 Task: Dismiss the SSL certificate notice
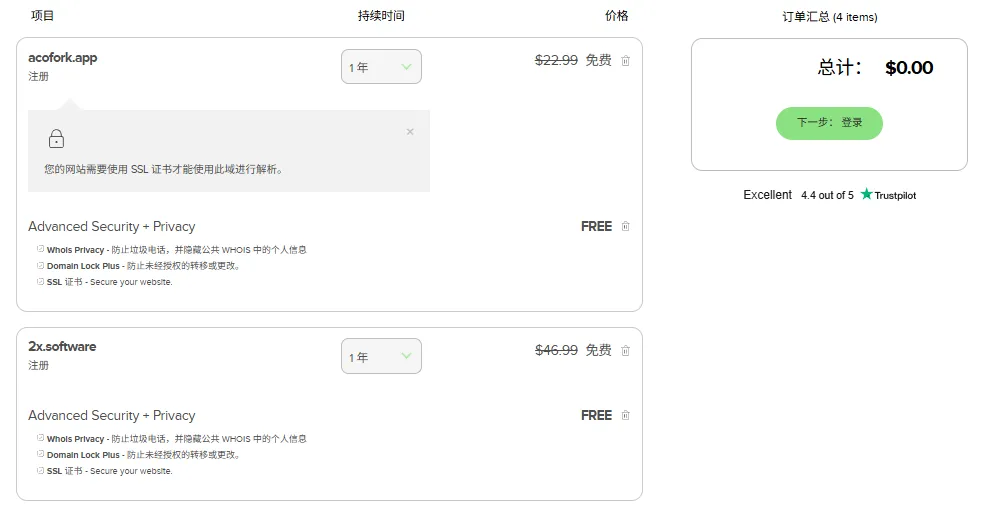pos(410,132)
